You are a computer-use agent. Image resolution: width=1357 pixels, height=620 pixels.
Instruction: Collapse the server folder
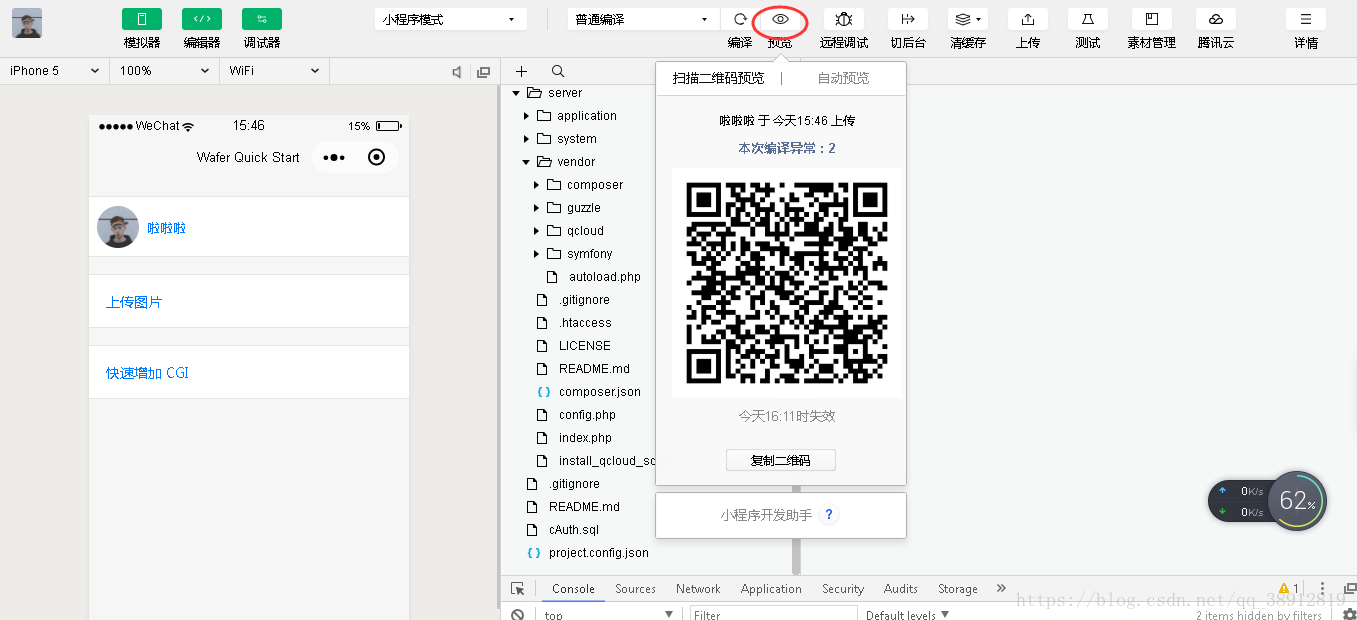tap(516, 93)
